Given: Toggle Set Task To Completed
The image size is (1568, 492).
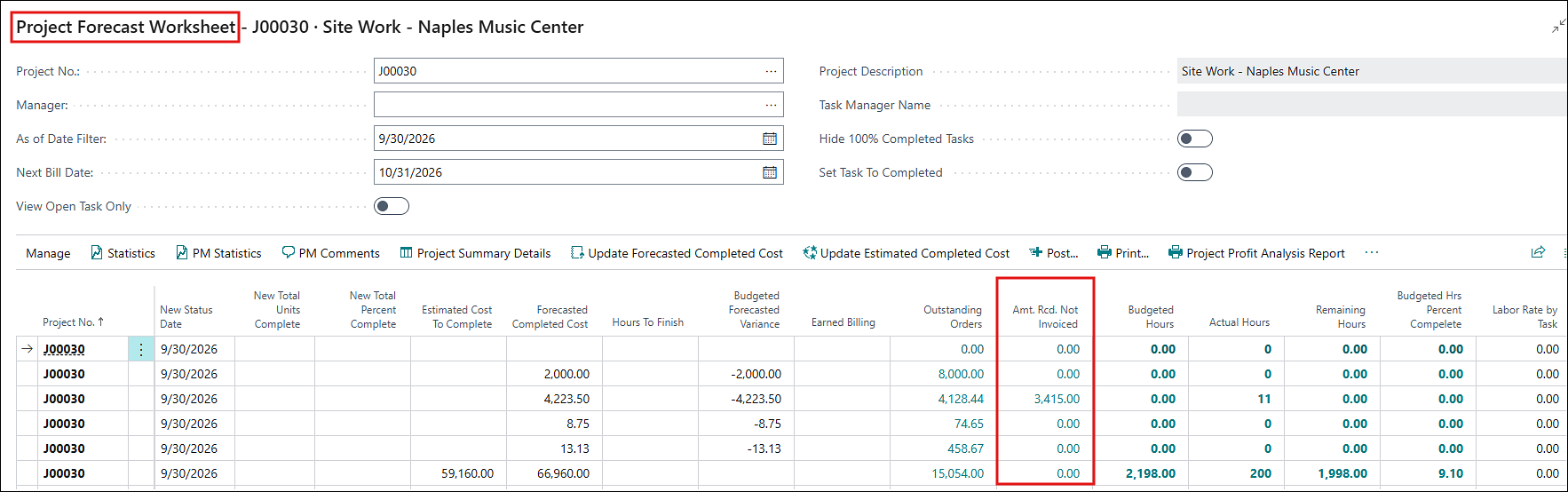Looking at the screenshot, I should tap(1194, 172).
